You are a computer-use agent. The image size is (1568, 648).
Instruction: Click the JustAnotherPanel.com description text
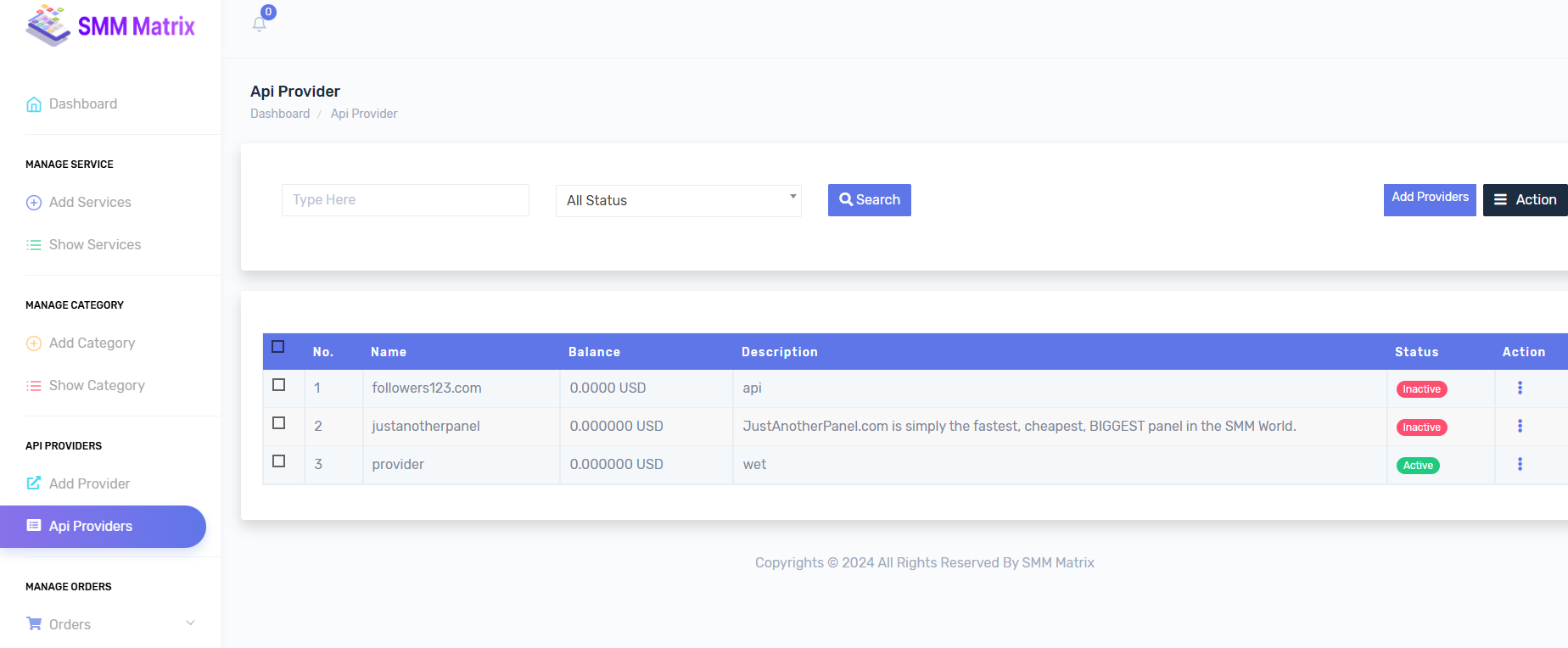coord(1019,426)
